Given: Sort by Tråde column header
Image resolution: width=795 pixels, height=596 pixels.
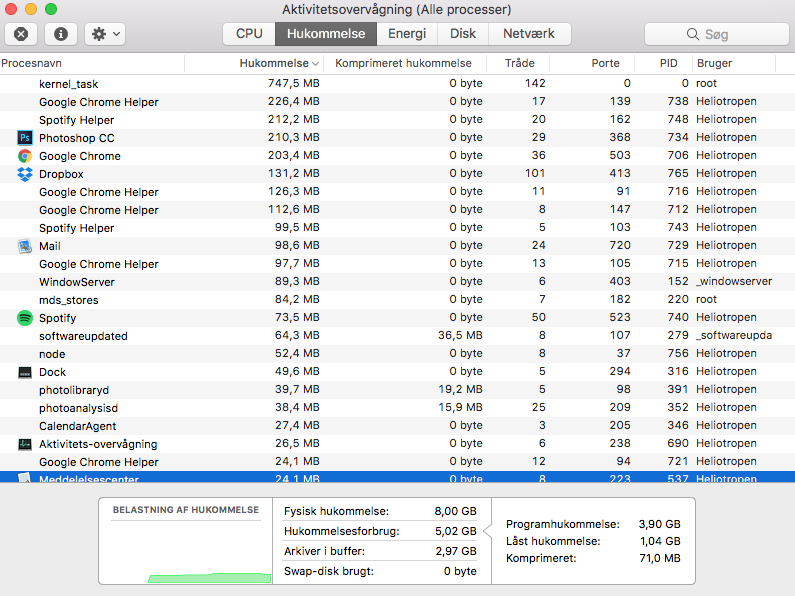Looking at the screenshot, I should 518,63.
